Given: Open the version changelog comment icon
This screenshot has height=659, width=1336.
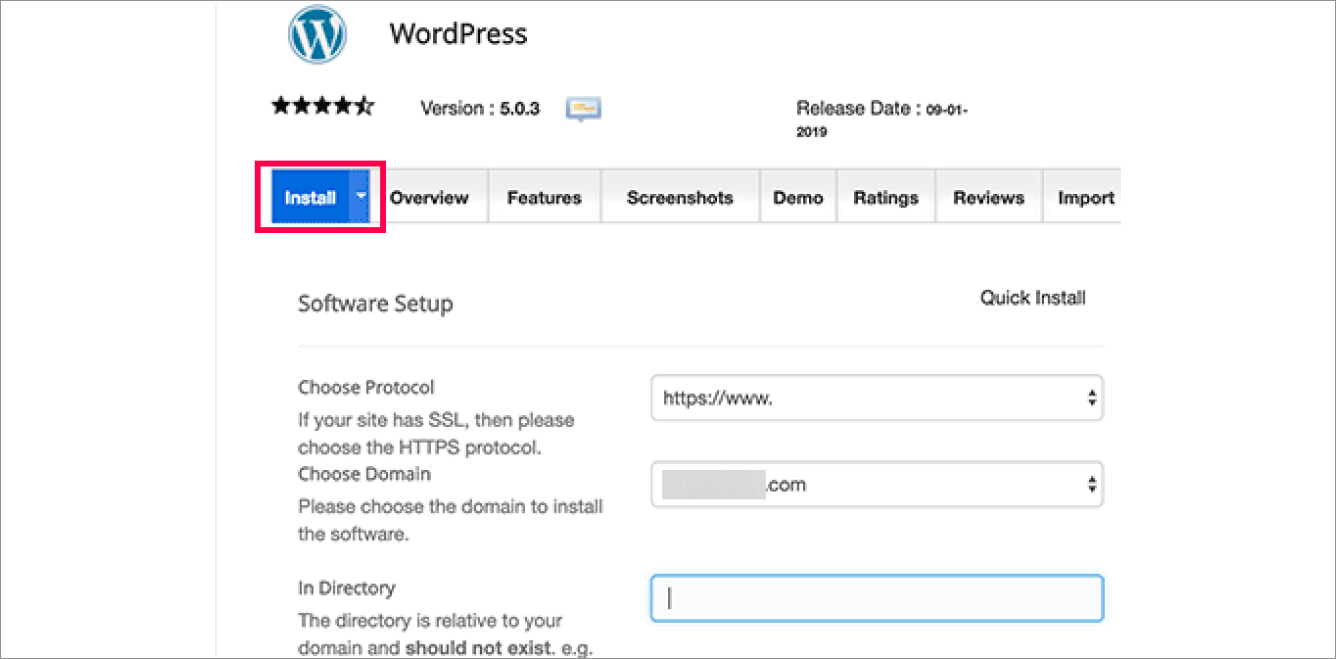Looking at the screenshot, I should tap(583, 109).
